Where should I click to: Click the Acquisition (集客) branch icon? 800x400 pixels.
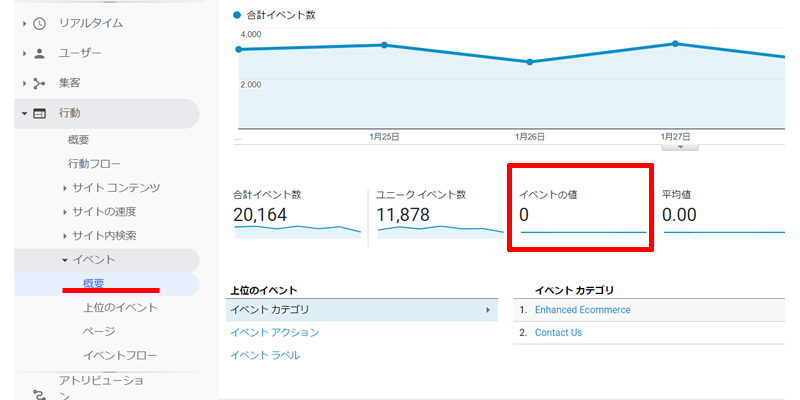click(x=39, y=83)
